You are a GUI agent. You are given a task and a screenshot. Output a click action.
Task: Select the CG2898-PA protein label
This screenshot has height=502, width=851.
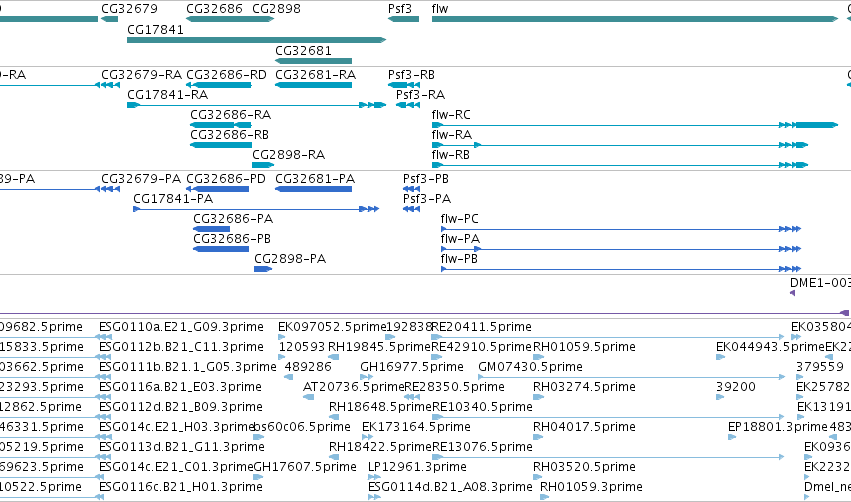(290, 259)
